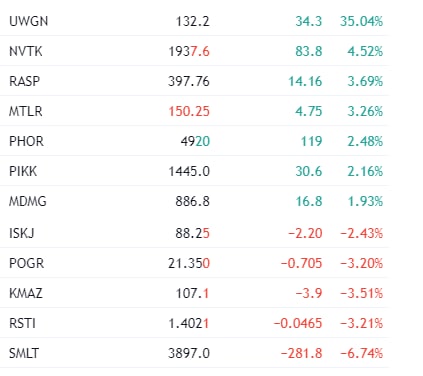Open the NVTK symbol
The image size is (423, 376).
26,51
